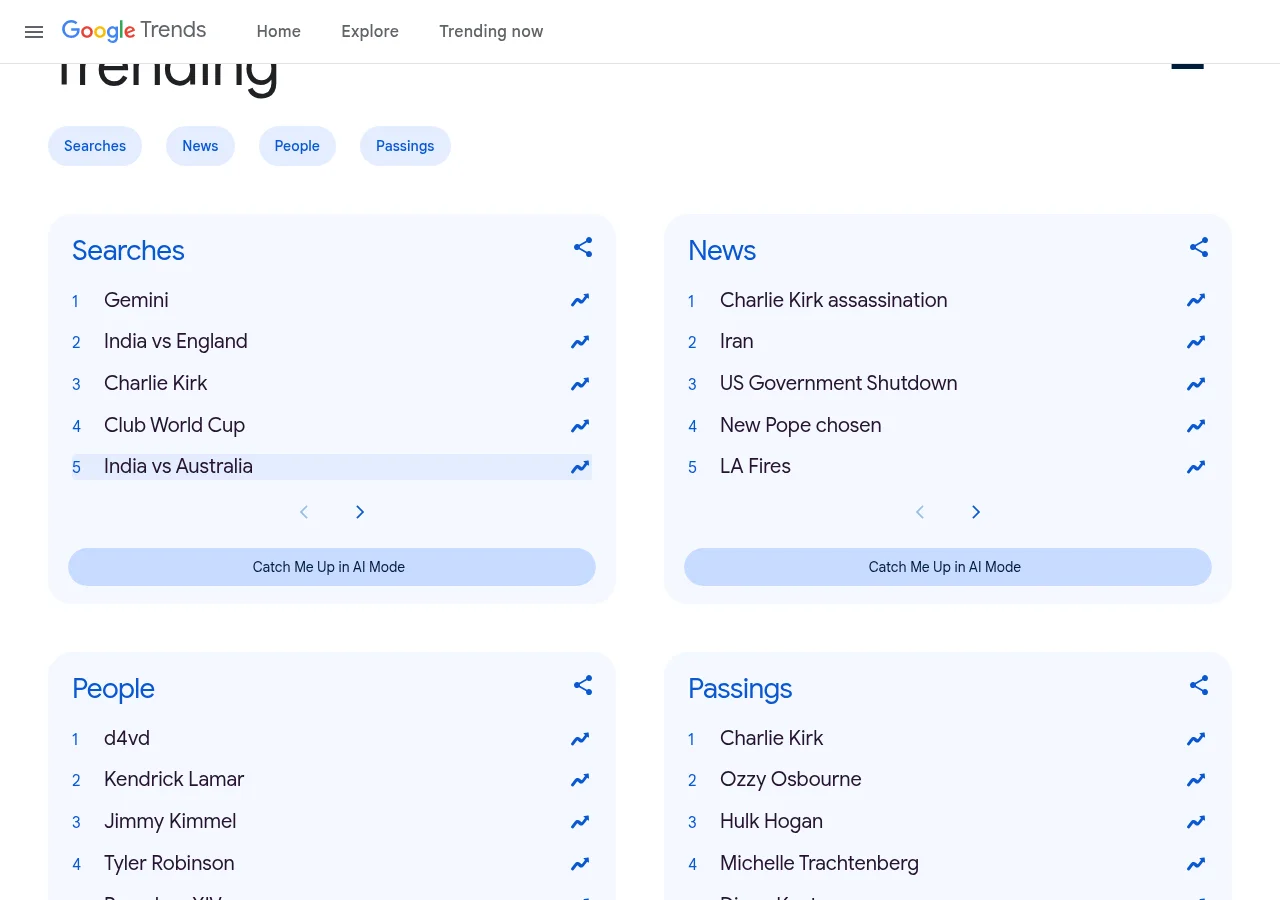The image size is (1280, 900).
Task: Click the Google Trends logo
Action: point(134,31)
